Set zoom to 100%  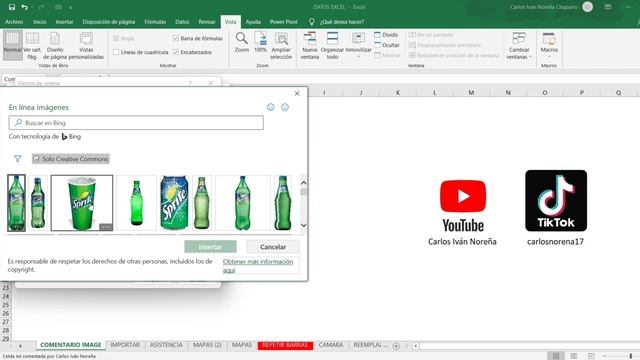click(x=260, y=42)
